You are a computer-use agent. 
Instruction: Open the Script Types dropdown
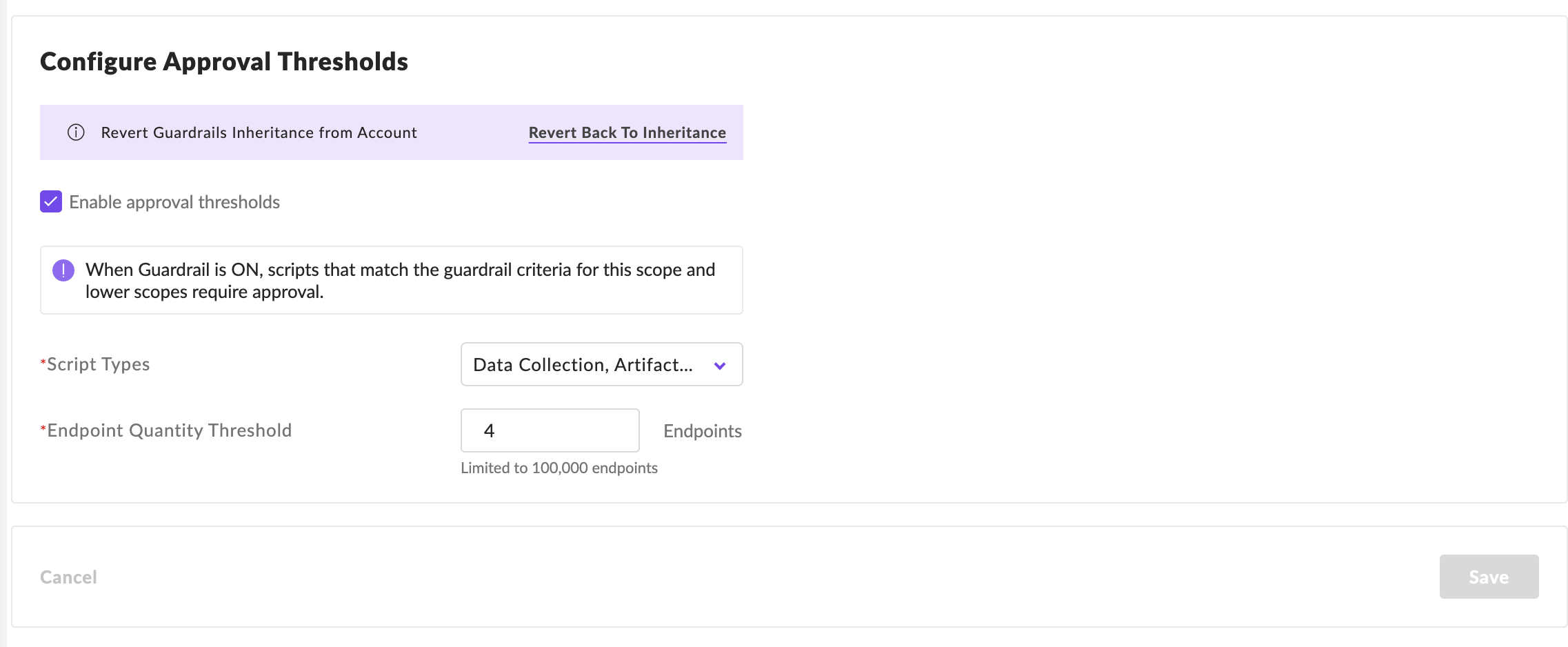pos(601,364)
